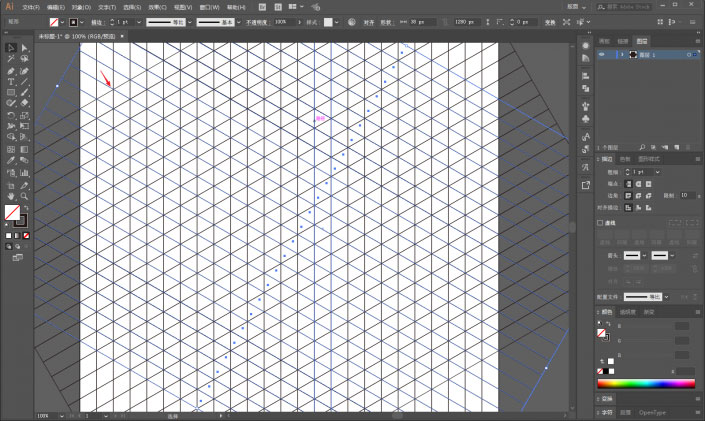The height and width of the screenshot is (421, 705).
Task: Open the workspace switcher dropdown
Action: coord(578,7)
